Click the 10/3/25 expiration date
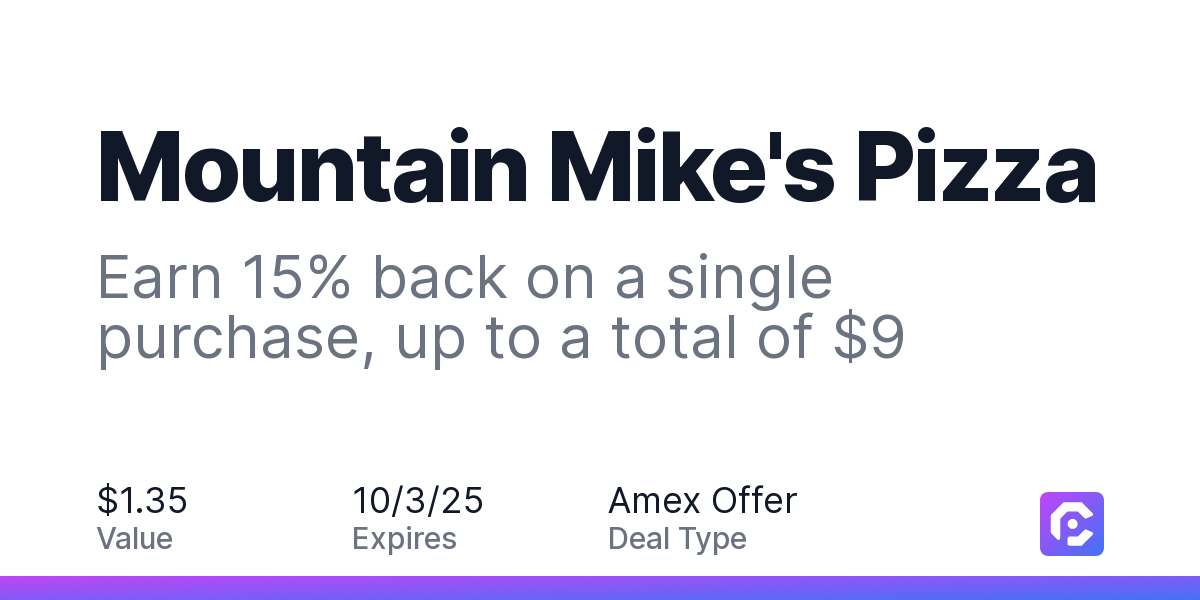The width and height of the screenshot is (1200, 600). (x=418, y=500)
